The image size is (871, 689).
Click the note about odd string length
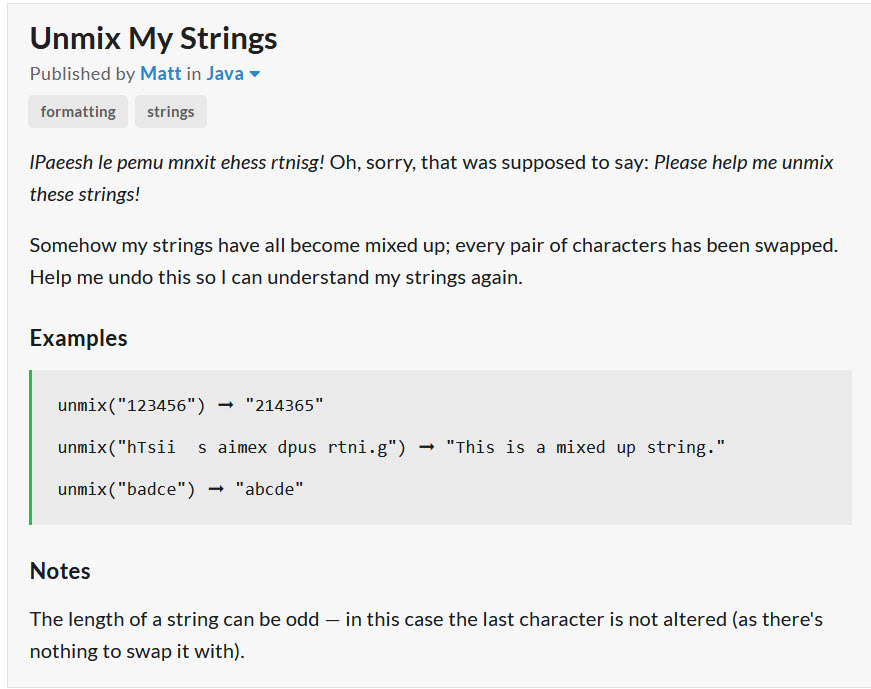[x=426, y=635]
